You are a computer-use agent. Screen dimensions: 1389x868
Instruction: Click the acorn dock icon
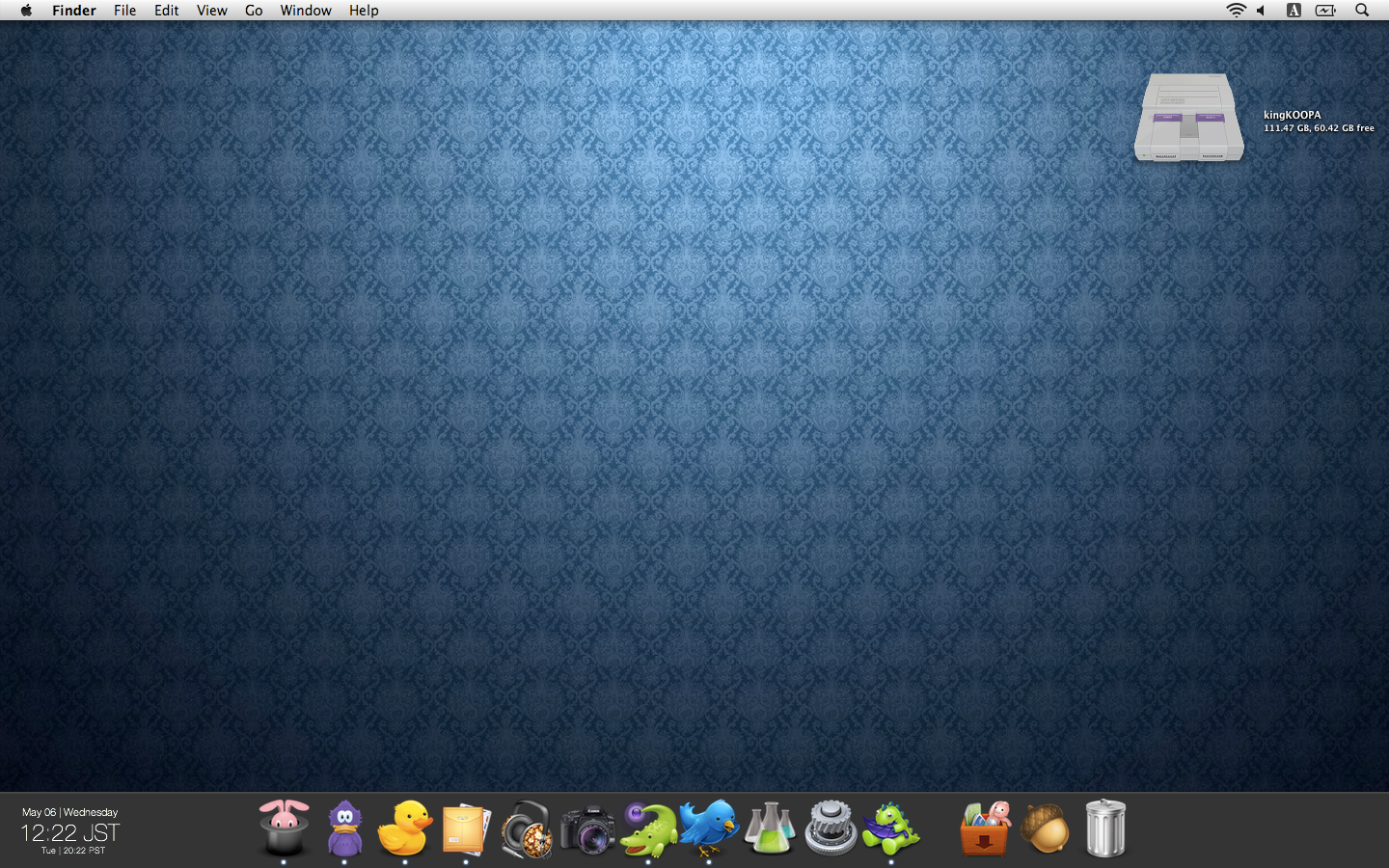(1046, 828)
